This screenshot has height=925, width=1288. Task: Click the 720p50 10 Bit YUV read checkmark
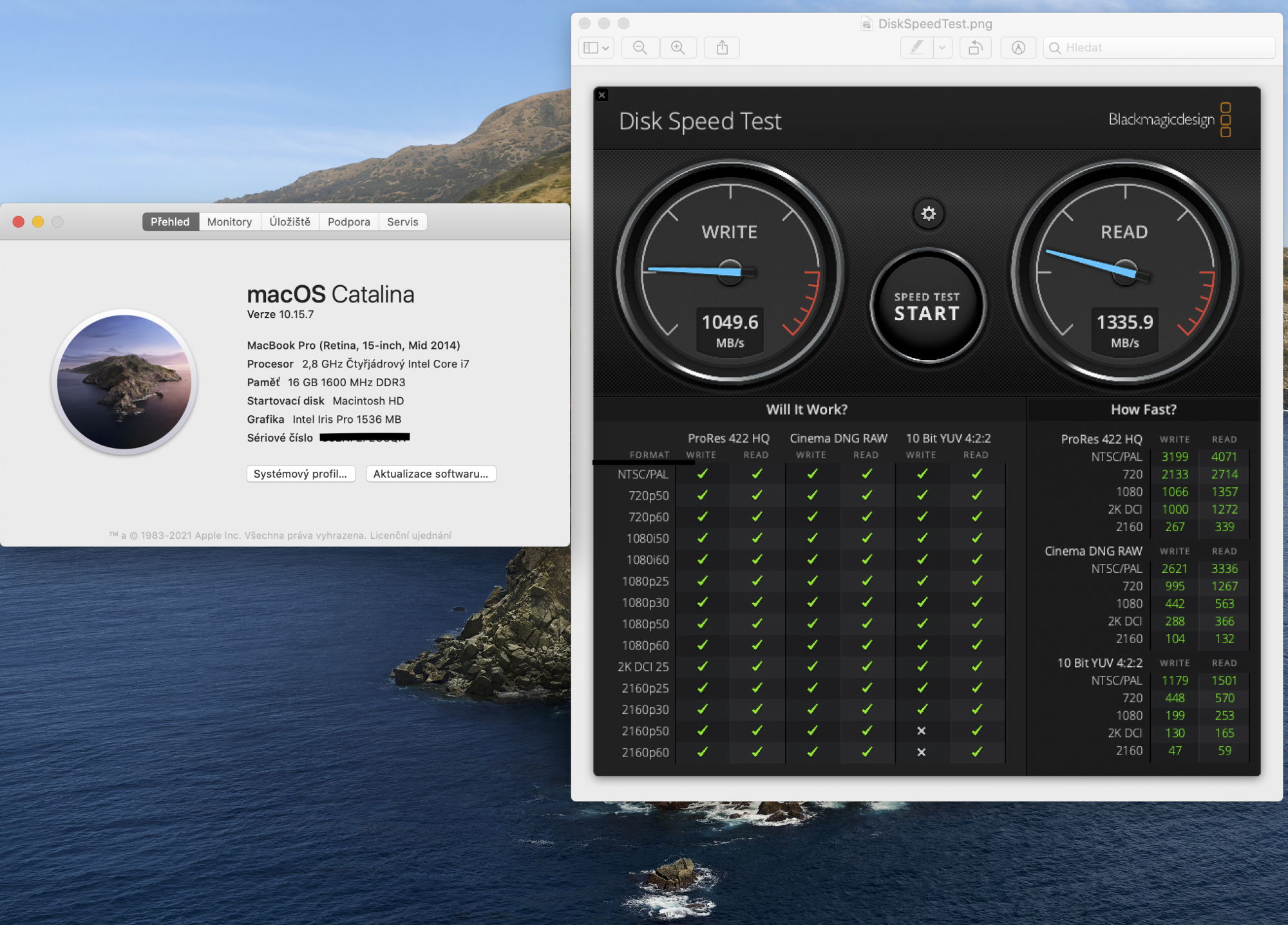(977, 495)
